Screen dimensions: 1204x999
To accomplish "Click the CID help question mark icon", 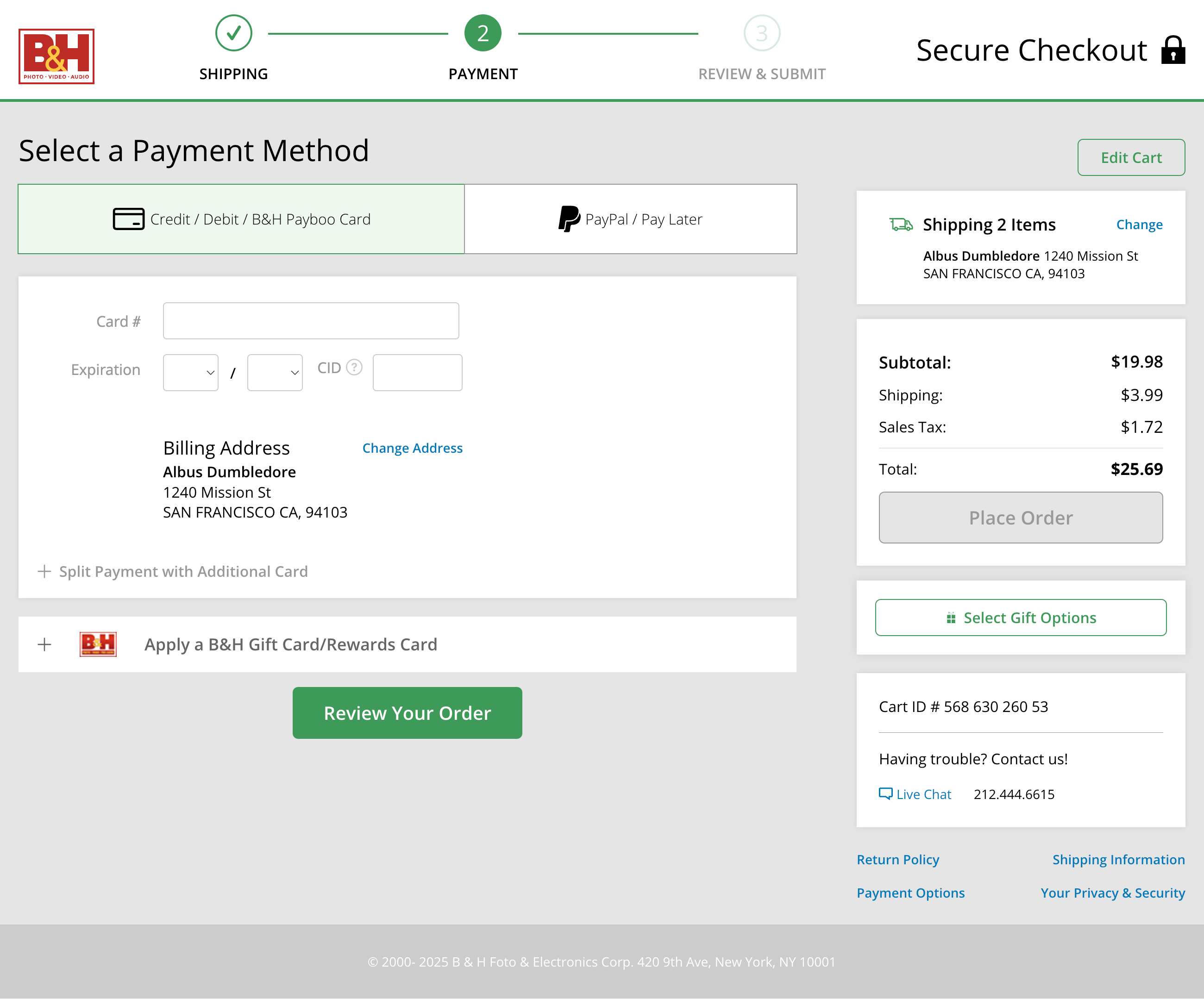I will (354, 367).
